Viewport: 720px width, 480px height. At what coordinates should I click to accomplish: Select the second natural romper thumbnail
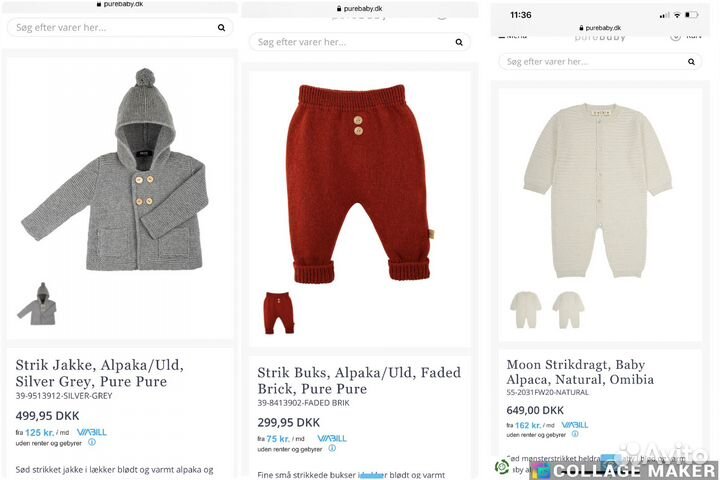click(x=568, y=310)
